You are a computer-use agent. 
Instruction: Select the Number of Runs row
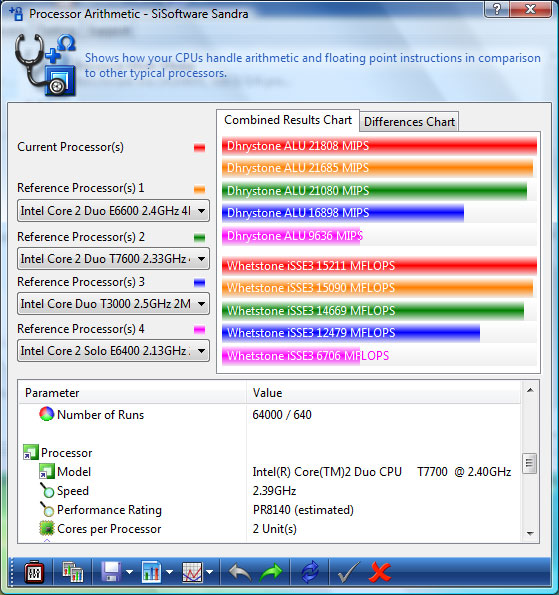(269, 414)
